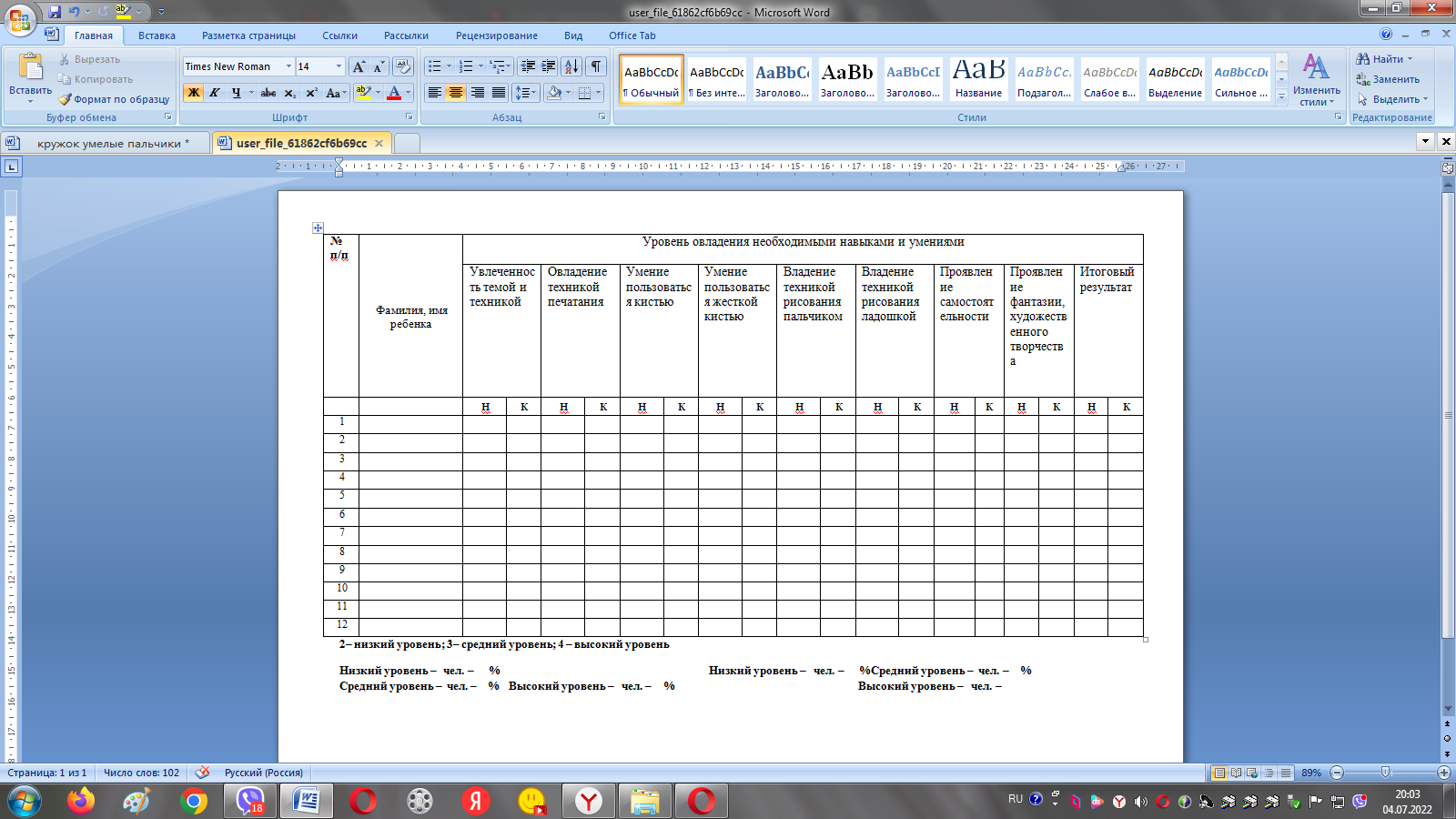The width and height of the screenshot is (1456, 819).
Task: Click the Paste (Вставить) clipboard icon
Action: (x=30, y=68)
